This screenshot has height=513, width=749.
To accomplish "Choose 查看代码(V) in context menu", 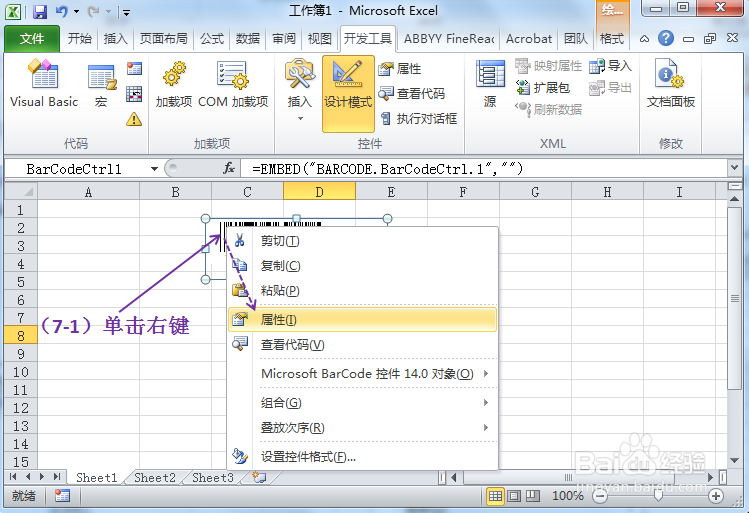I will (x=362, y=344).
